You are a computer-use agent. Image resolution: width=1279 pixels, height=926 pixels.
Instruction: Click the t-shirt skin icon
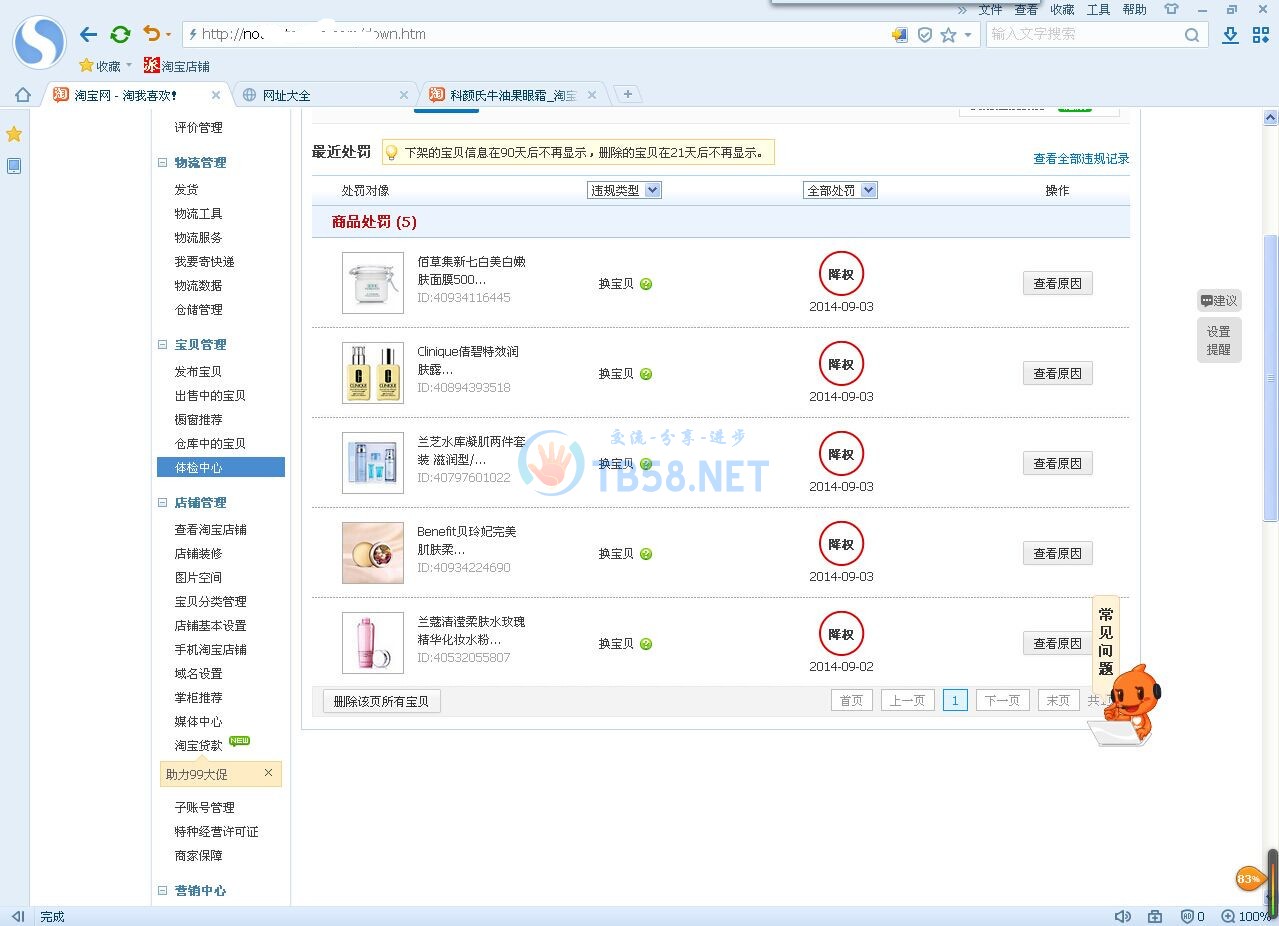[1171, 9]
